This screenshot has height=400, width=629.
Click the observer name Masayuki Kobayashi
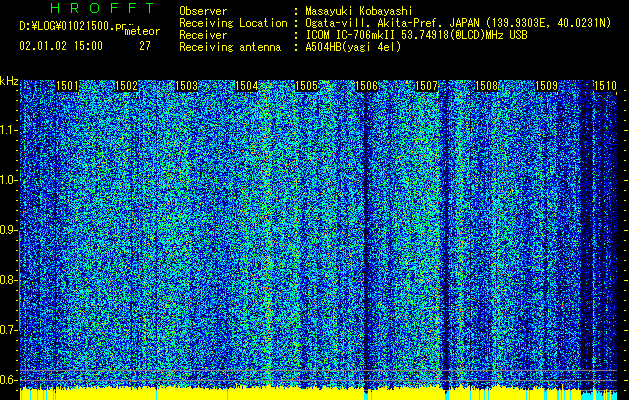359,11
